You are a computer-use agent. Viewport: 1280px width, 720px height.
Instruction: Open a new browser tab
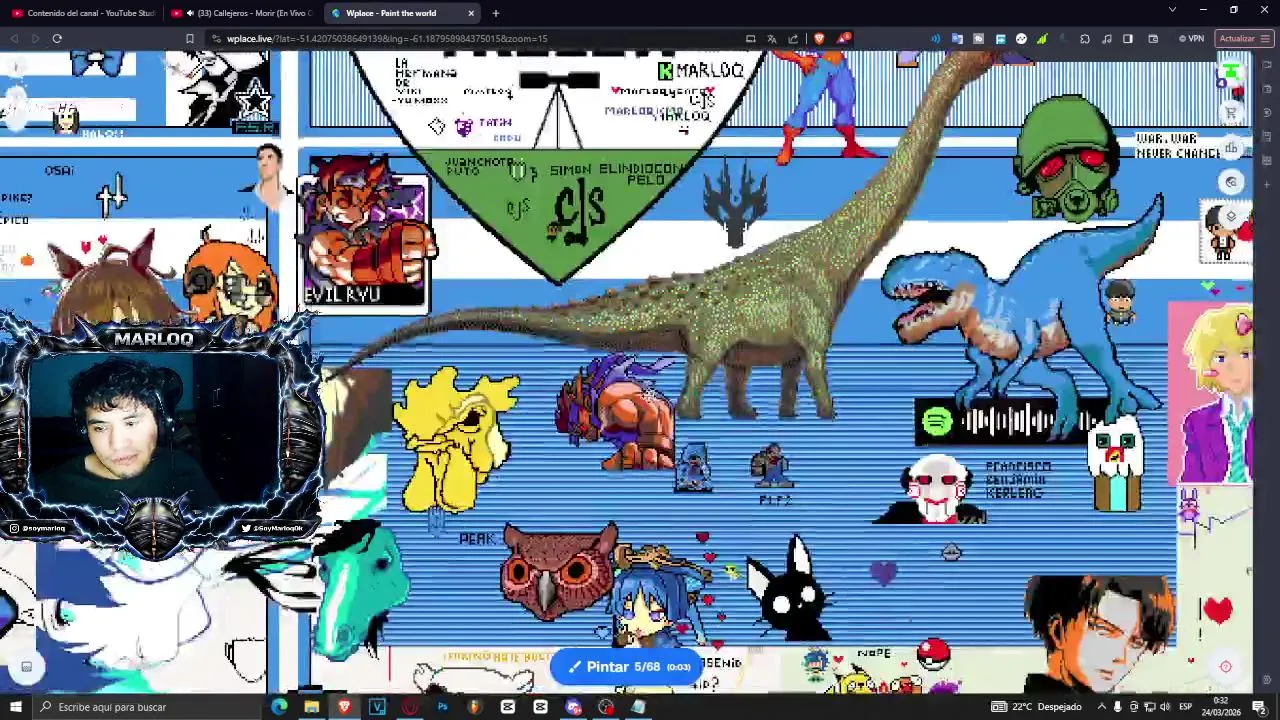495,13
